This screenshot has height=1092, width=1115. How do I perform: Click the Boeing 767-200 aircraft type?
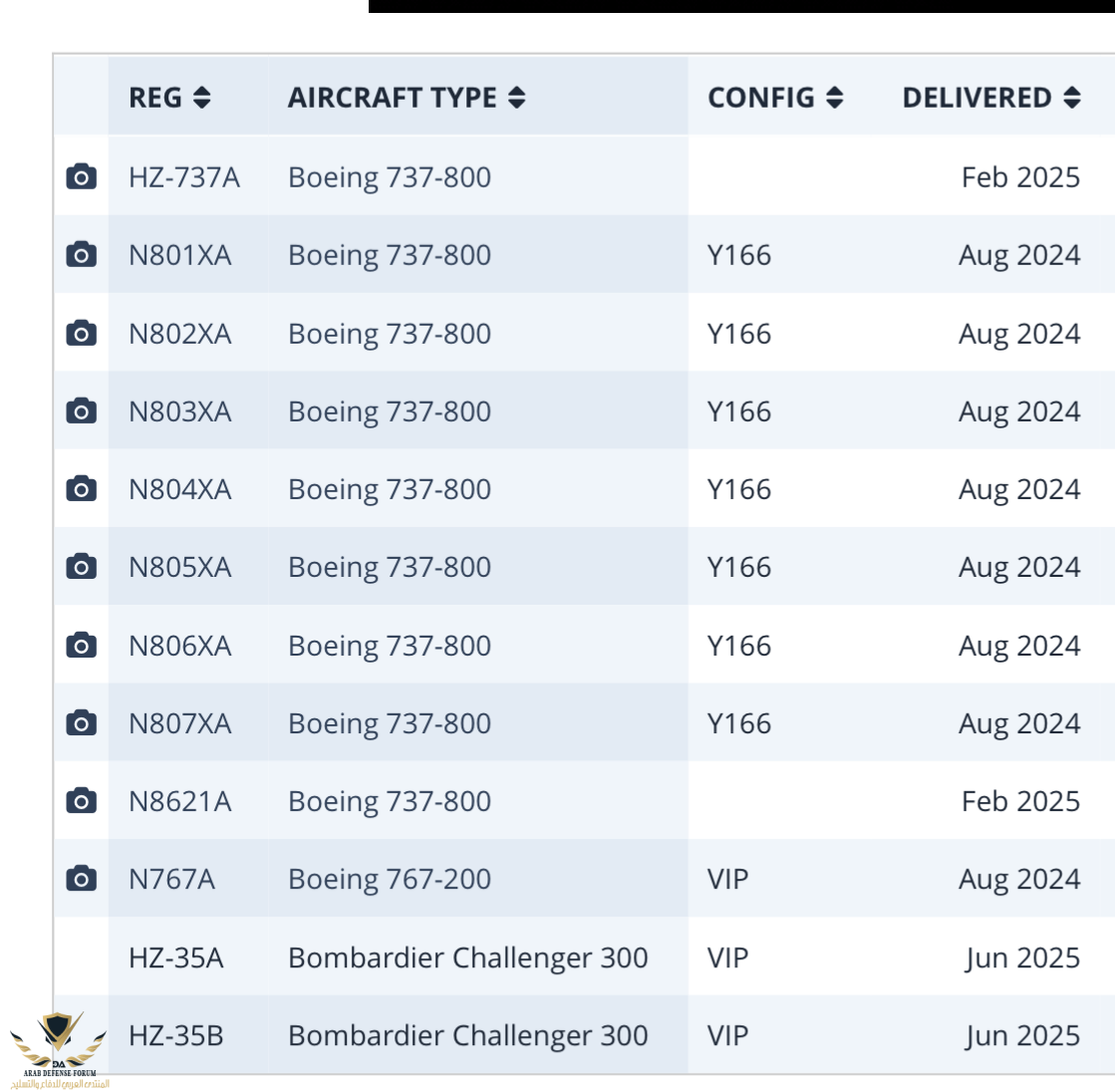click(x=390, y=879)
